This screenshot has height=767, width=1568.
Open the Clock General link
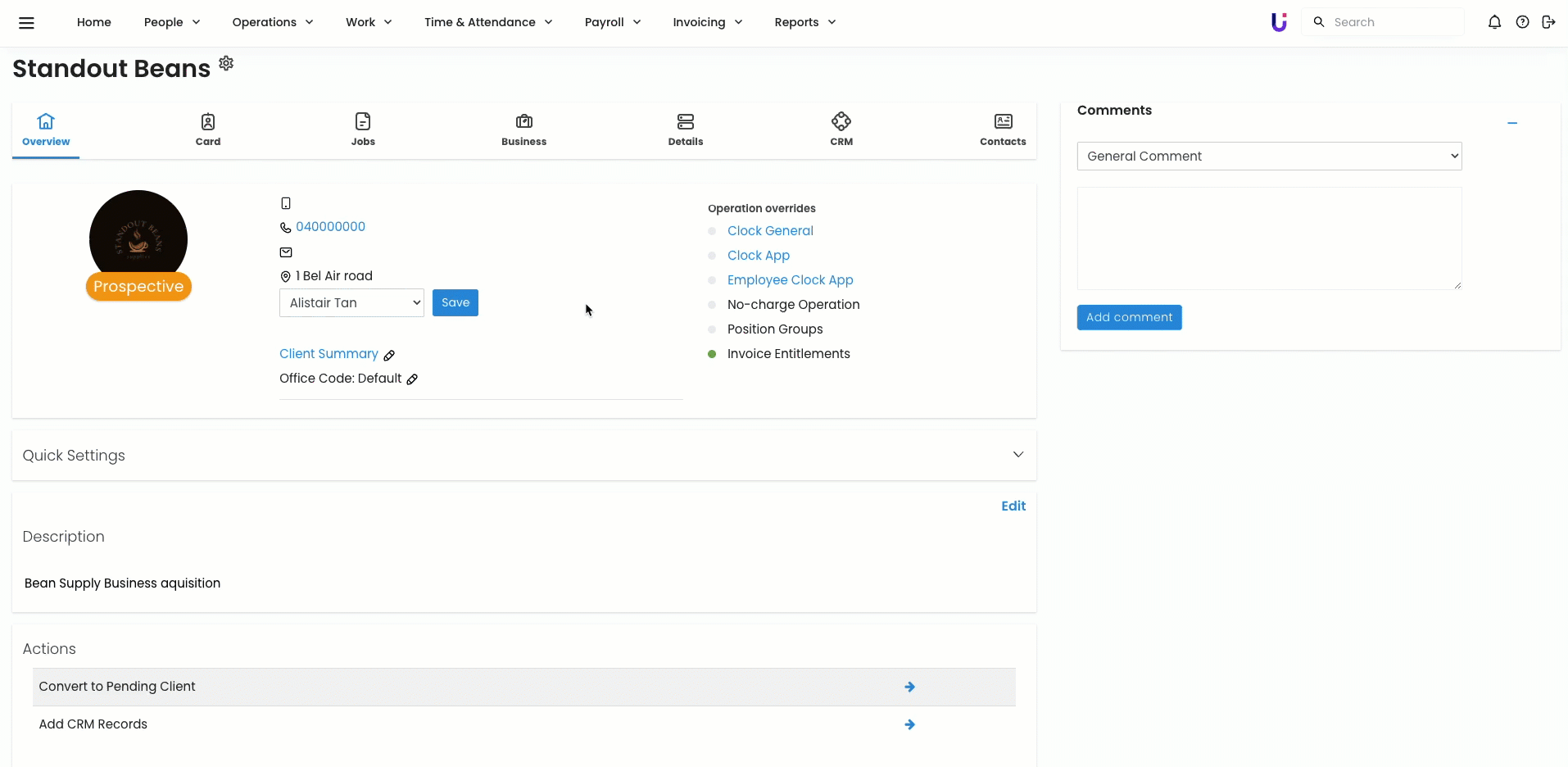point(770,231)
